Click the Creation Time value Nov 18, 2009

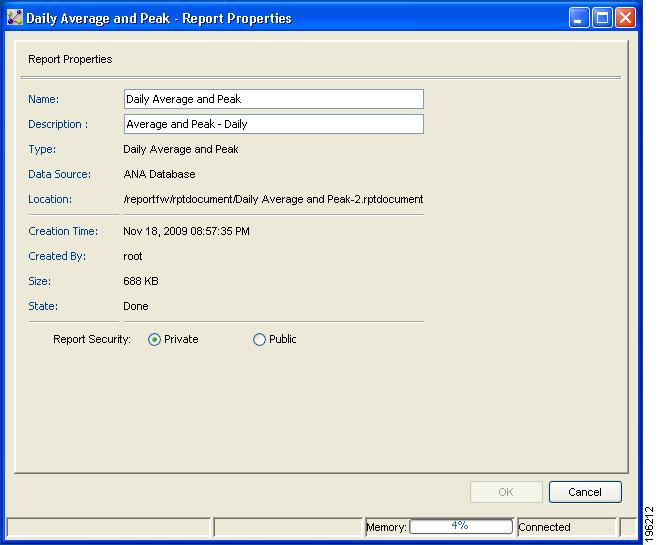(186, 231)
